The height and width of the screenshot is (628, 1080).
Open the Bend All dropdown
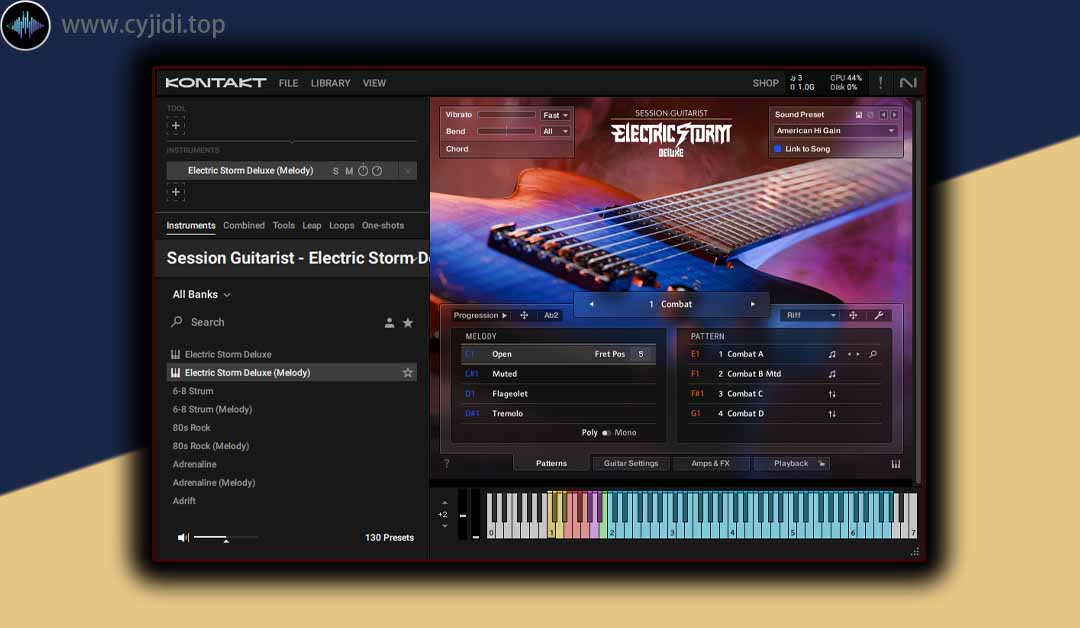click(x=555, y=132)
